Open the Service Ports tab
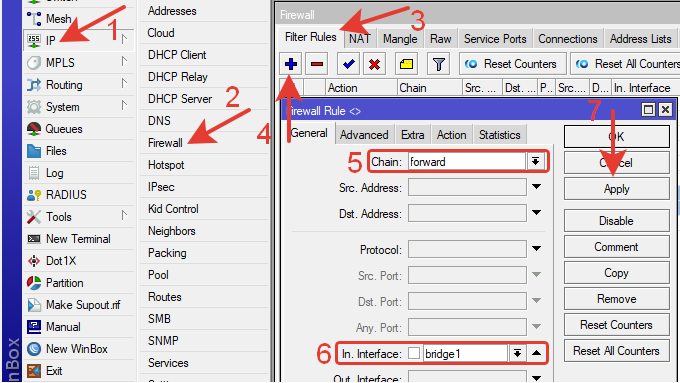Screen dimensions: 680x383 [x=495, y=39]
